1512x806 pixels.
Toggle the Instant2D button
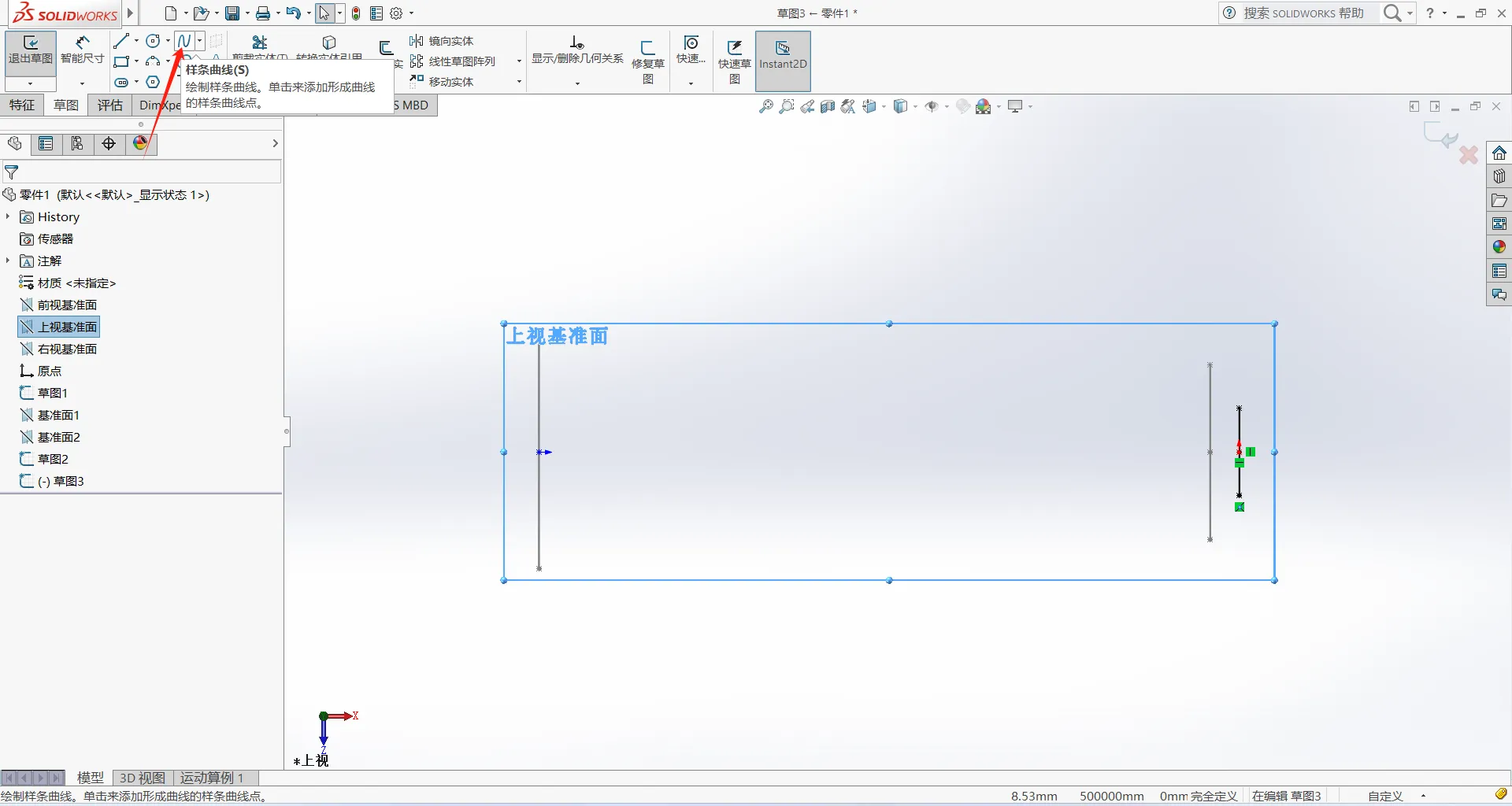click(783, 61)
